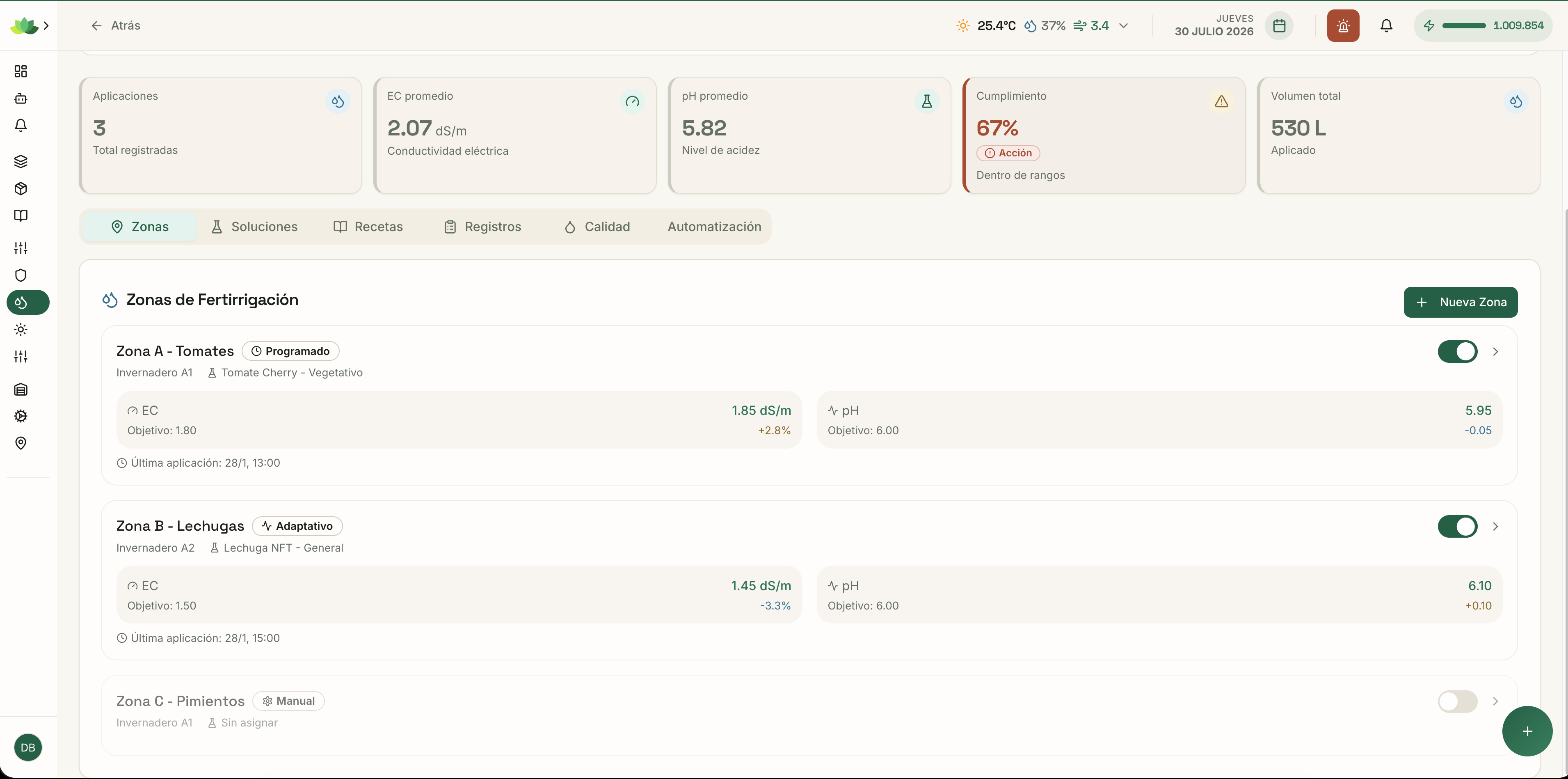Expand Zona B - Lechugas details chevron
Screen dimensions: 1568x779
(1495, 526)
